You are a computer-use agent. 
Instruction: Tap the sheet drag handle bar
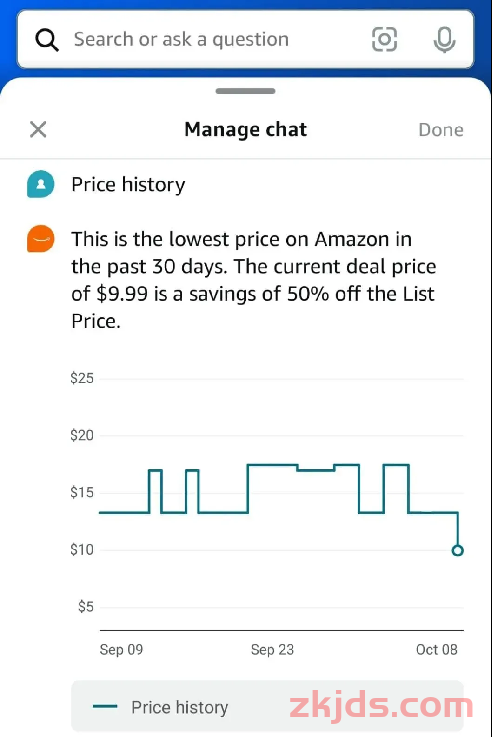coord(245,91)
